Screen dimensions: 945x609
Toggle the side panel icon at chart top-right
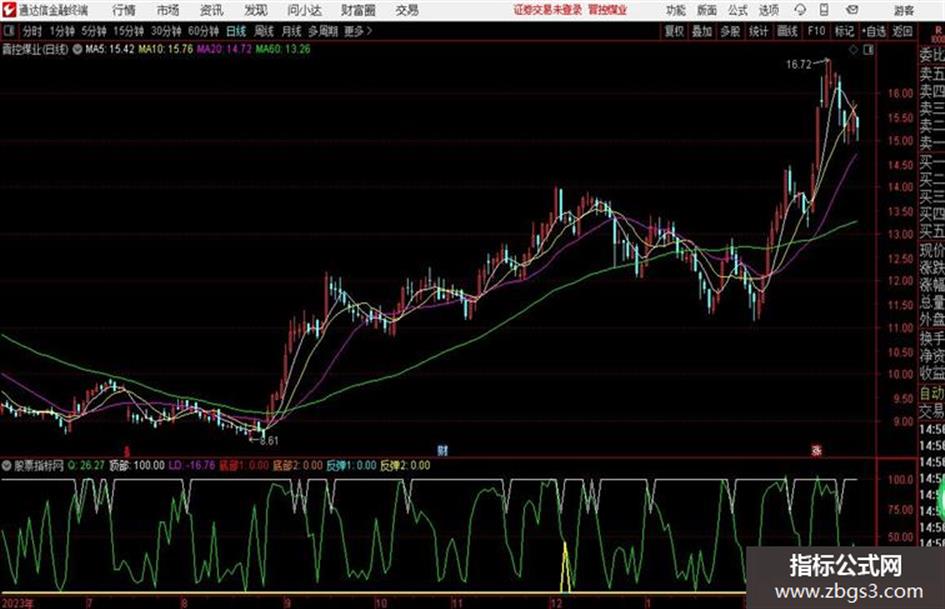pos(868,50)
